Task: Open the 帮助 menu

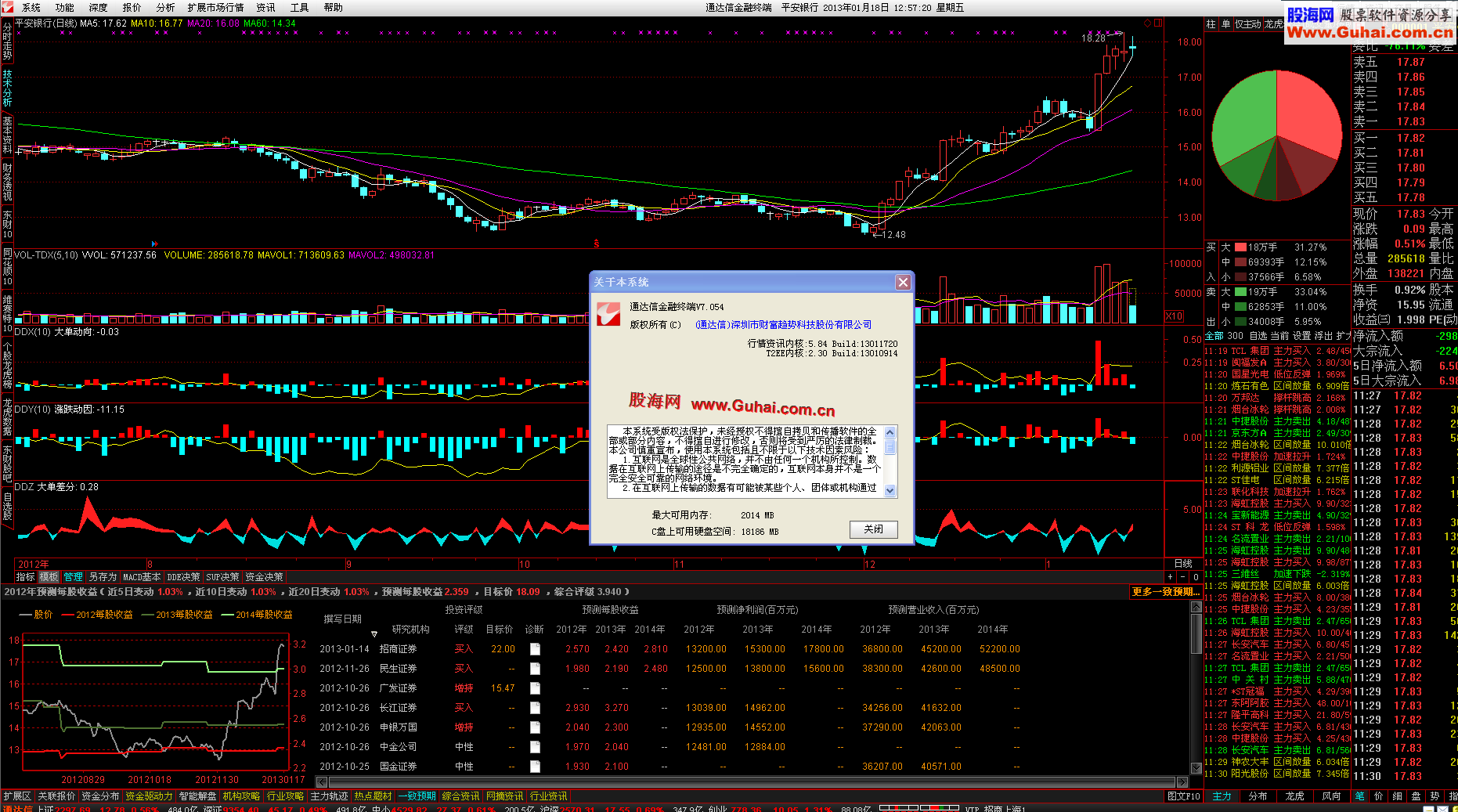Action: pos(334,8)
